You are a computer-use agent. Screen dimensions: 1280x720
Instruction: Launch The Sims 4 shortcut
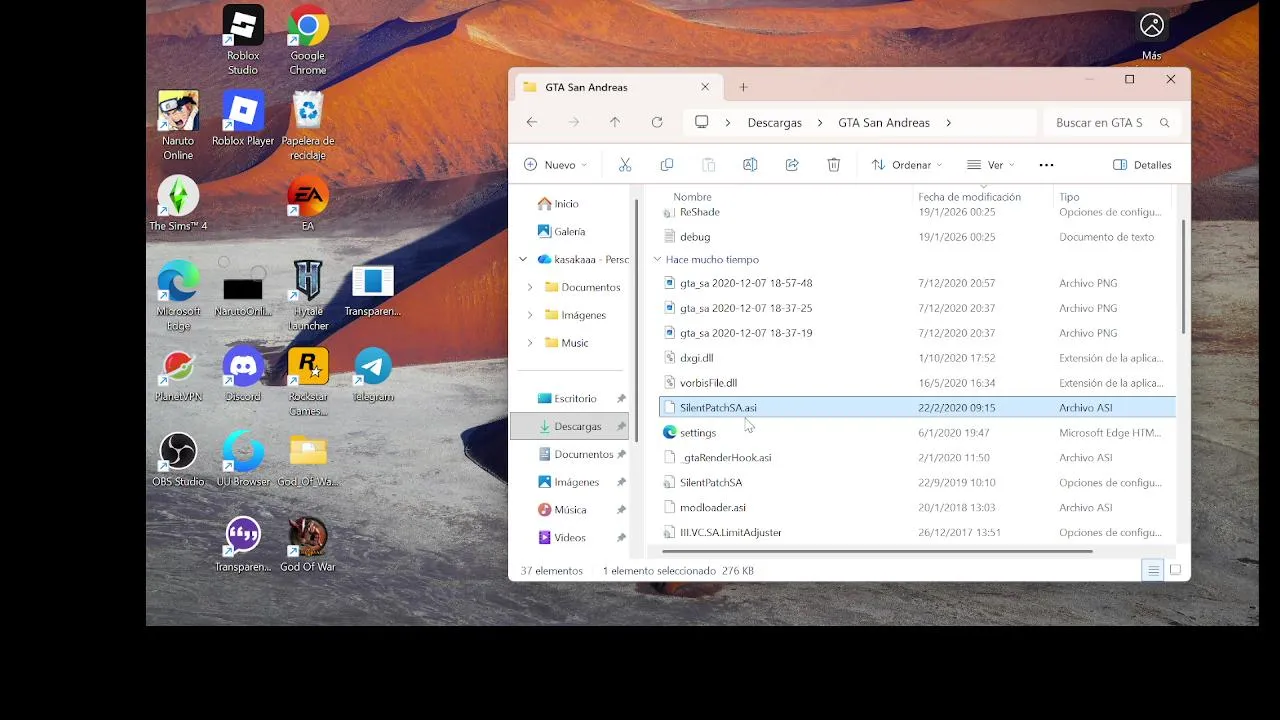coord(178,203)
